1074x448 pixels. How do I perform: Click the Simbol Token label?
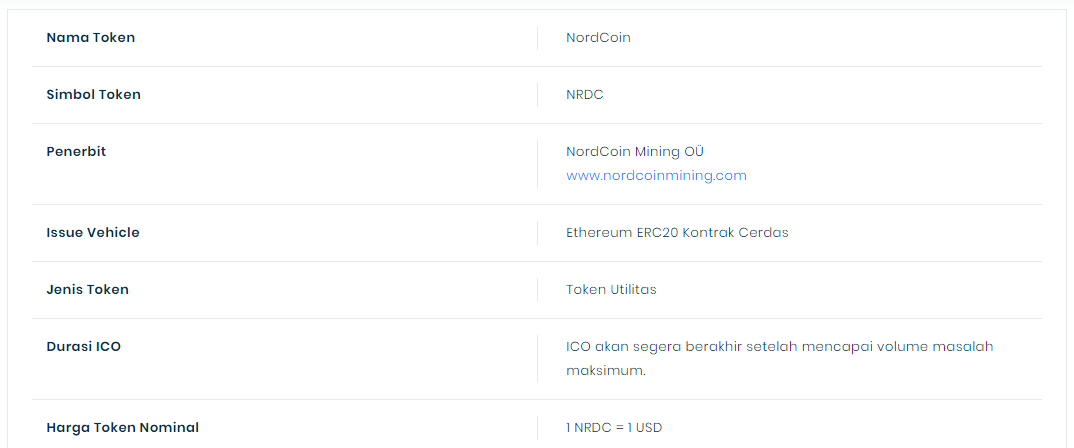[x=93, y=94]
